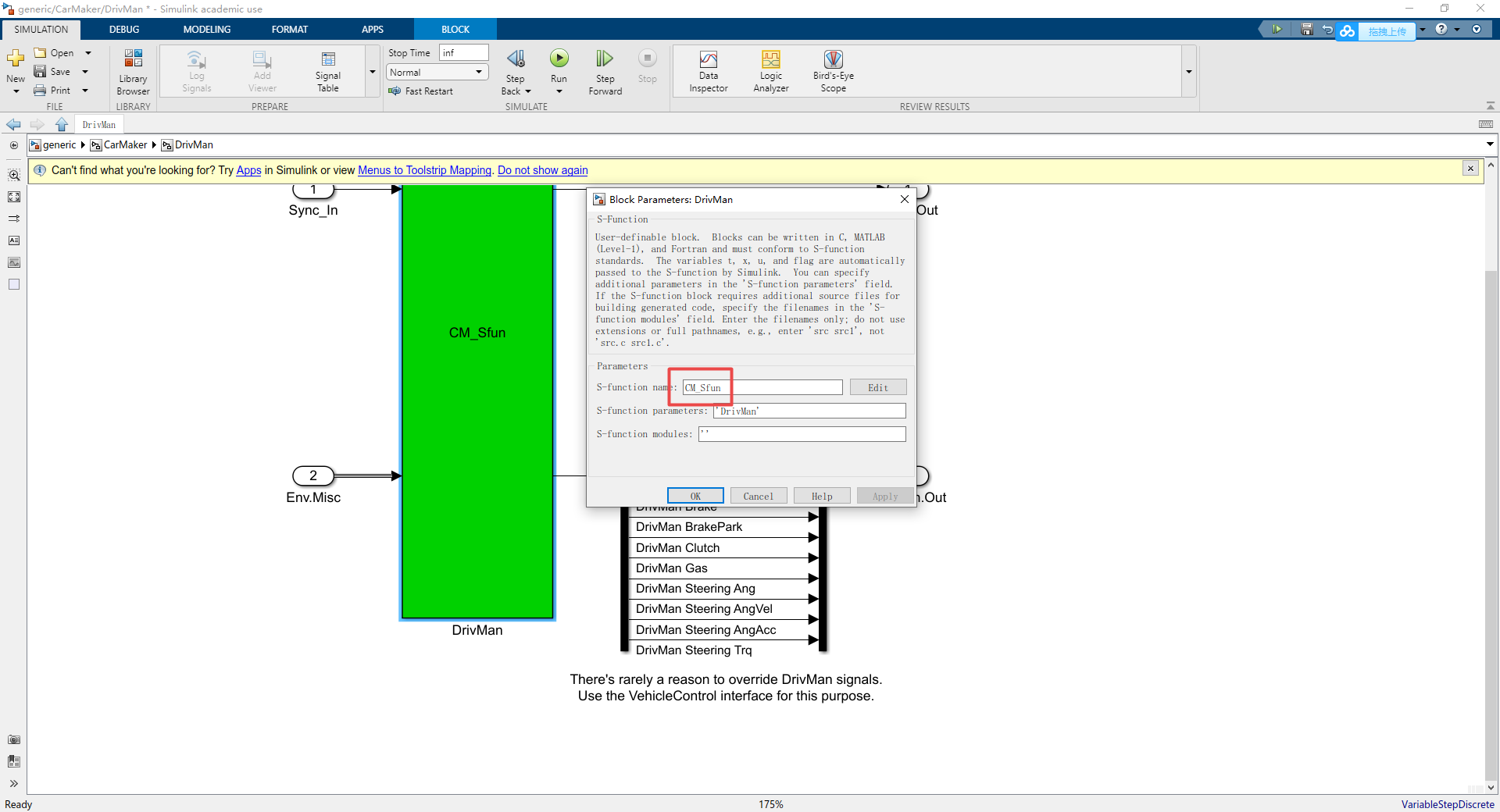Toggle the model browser hide/show icon
1500x812 pixels.
pyautogui.click(x=14, y=145)
